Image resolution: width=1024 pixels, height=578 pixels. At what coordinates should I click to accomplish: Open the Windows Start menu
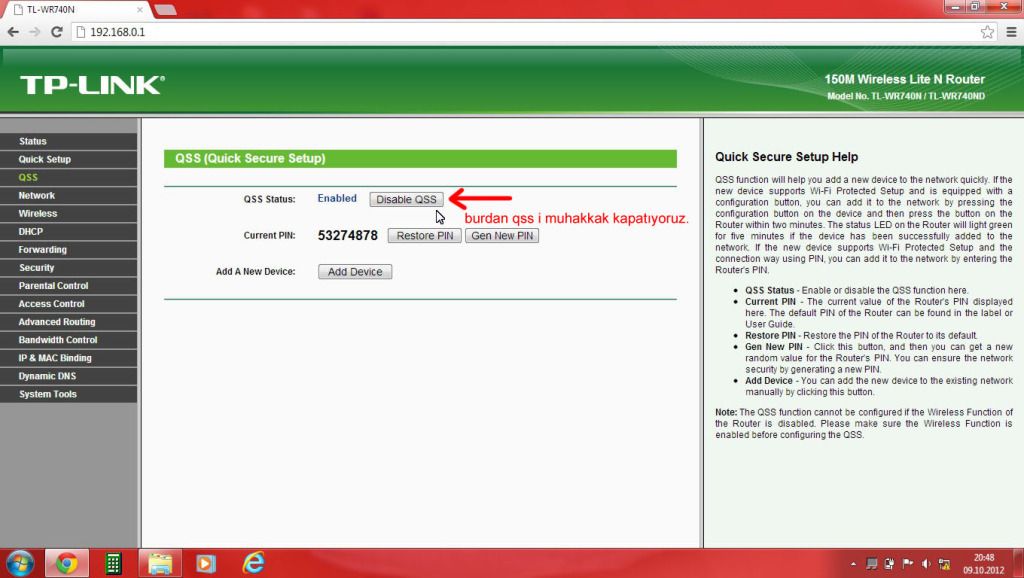tap(19, 563)
